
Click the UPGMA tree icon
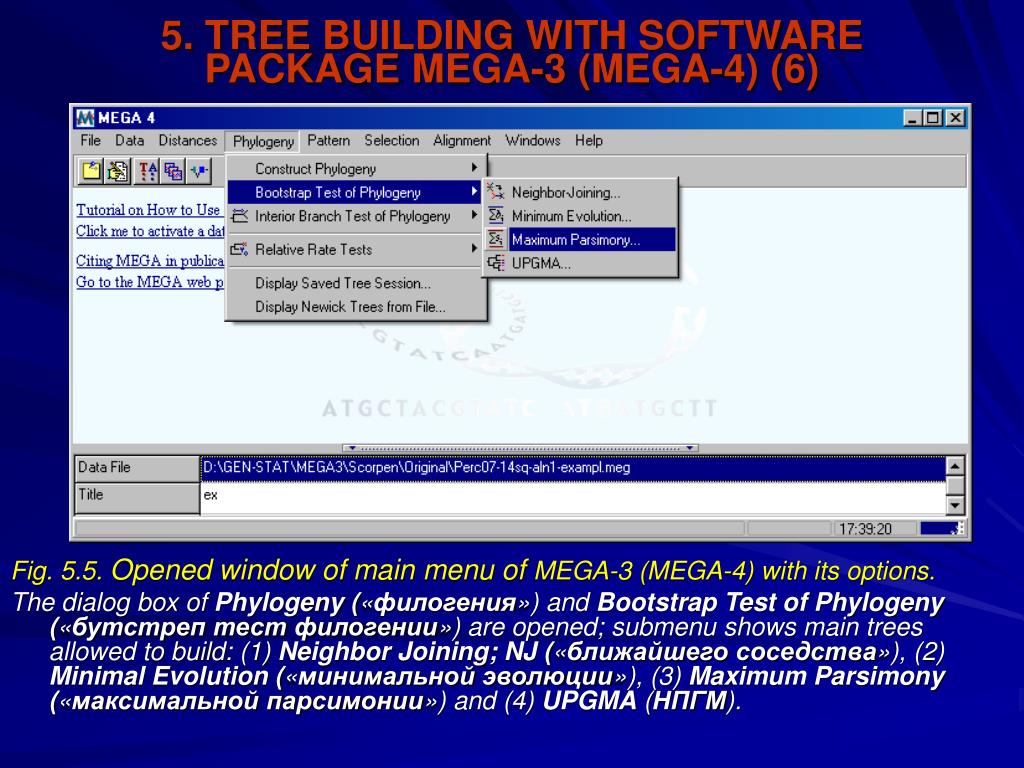tap(496, 263)
